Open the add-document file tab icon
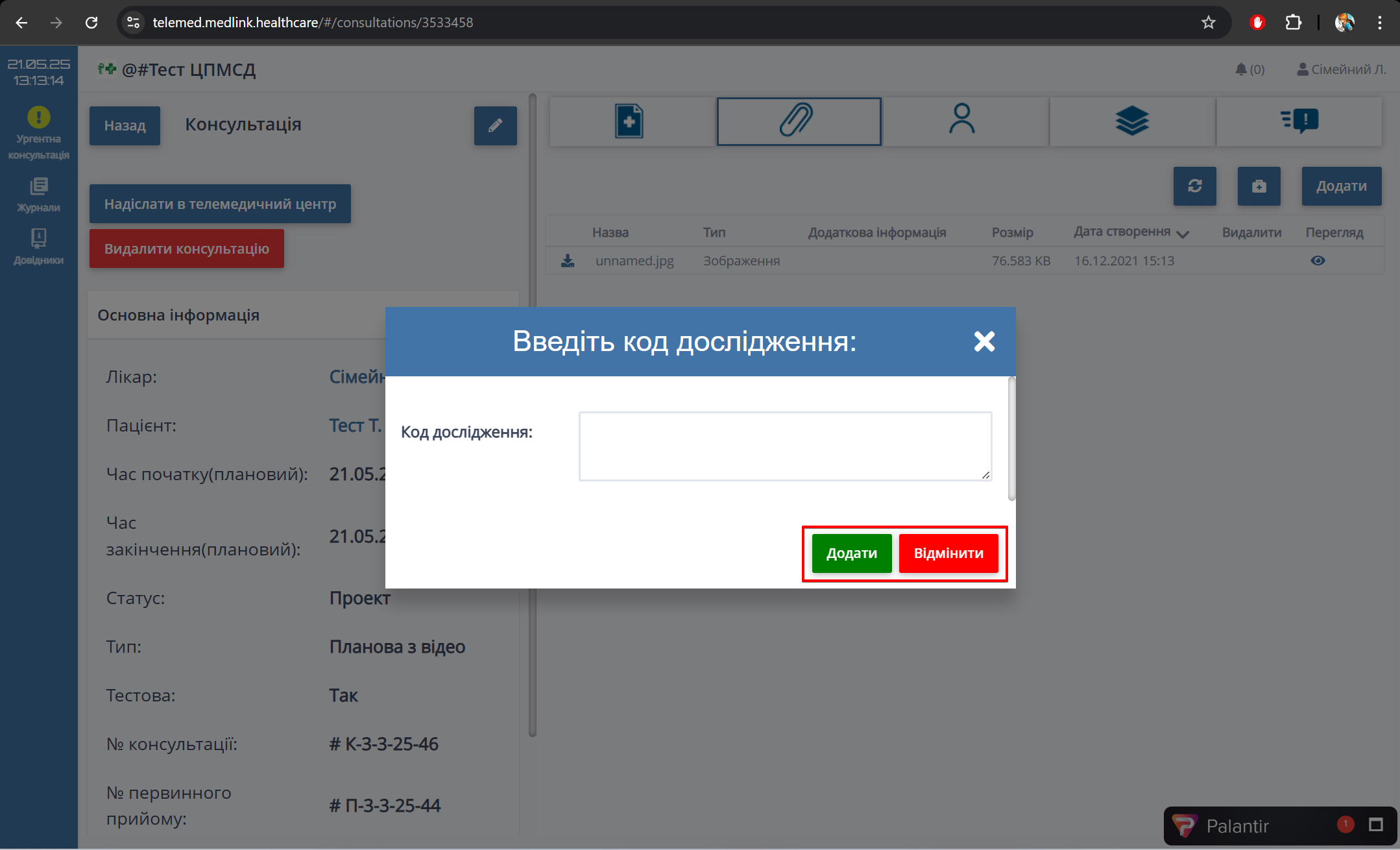1400x850 pixels. tap(629, 121)
